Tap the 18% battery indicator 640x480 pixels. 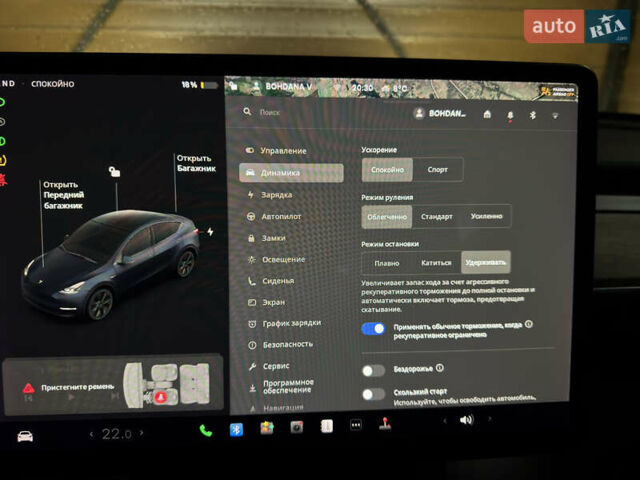click(x=199, y=85)
